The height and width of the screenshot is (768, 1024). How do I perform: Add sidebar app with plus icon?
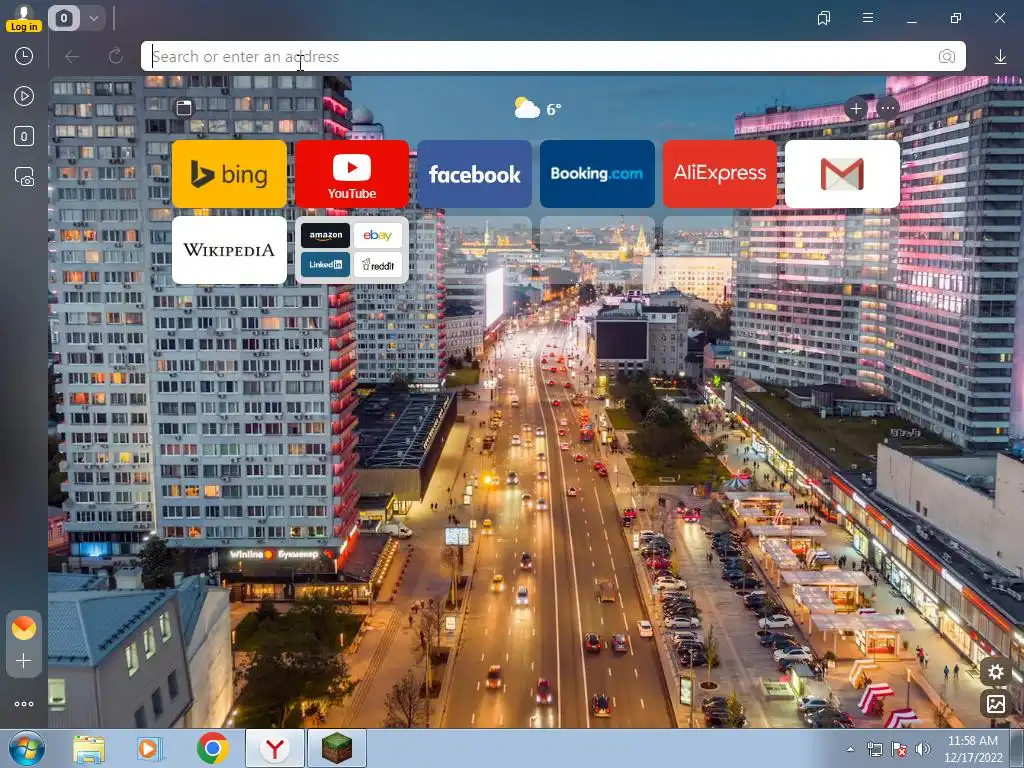pyautogui.click(x=24, y=661)
